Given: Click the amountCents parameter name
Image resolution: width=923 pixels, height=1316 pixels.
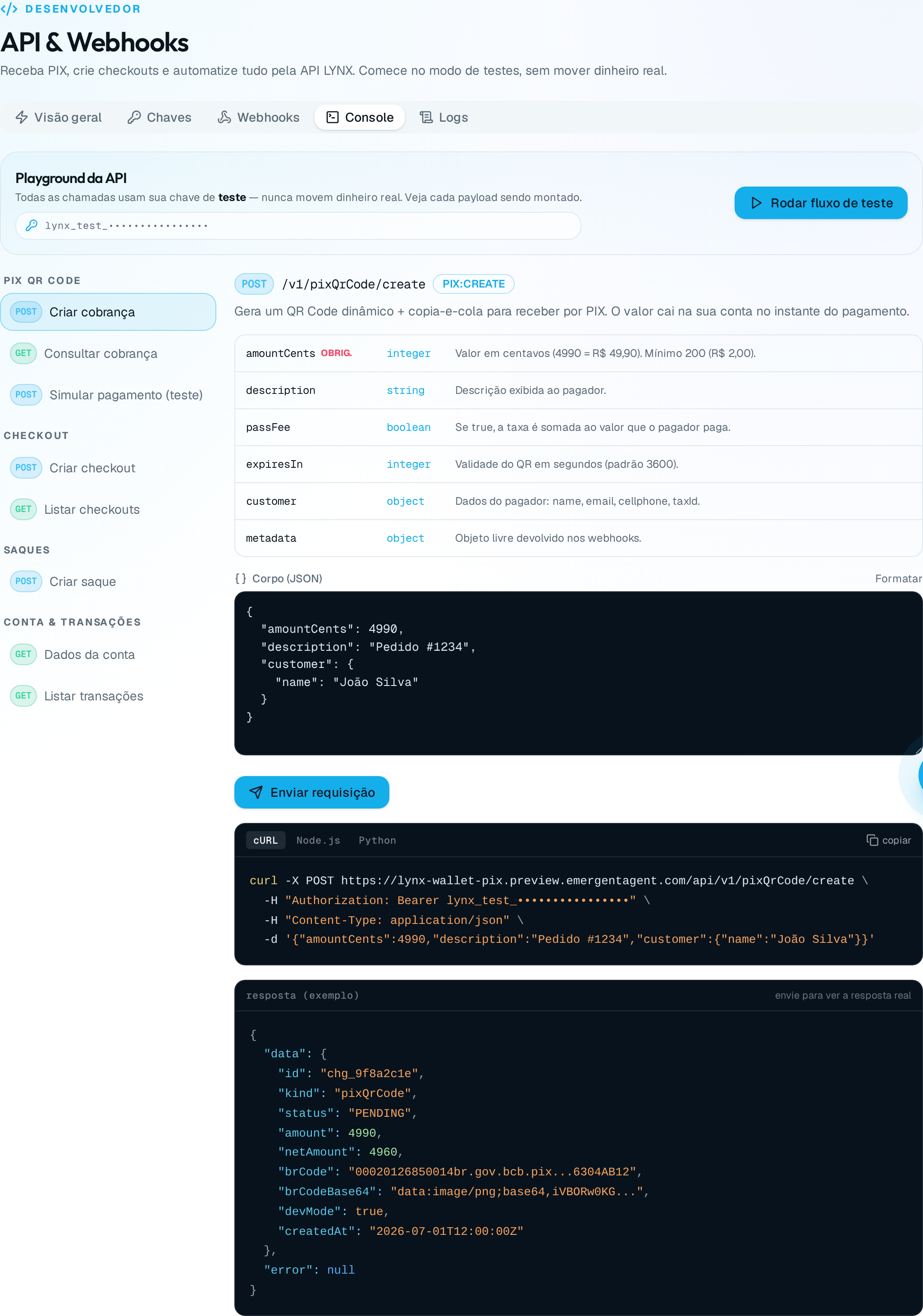Looking at the screenshot, I should click(x=280, y=354).
